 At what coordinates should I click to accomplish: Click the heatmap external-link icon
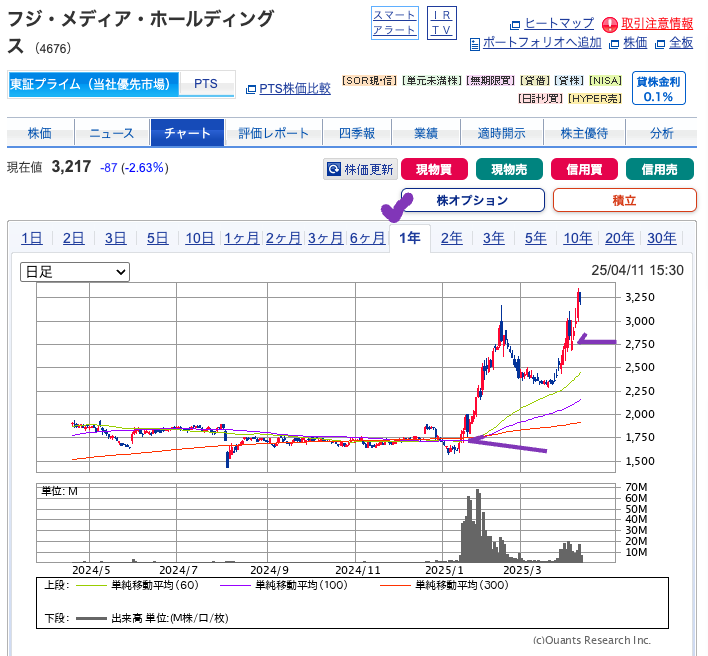click(515, 25)
